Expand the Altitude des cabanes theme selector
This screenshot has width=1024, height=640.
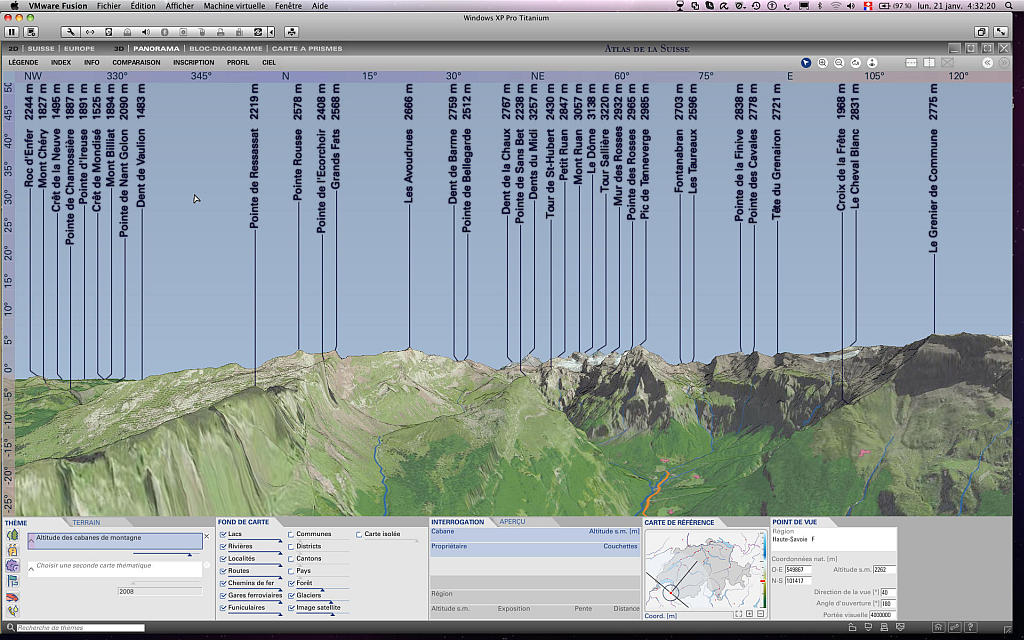31,540
